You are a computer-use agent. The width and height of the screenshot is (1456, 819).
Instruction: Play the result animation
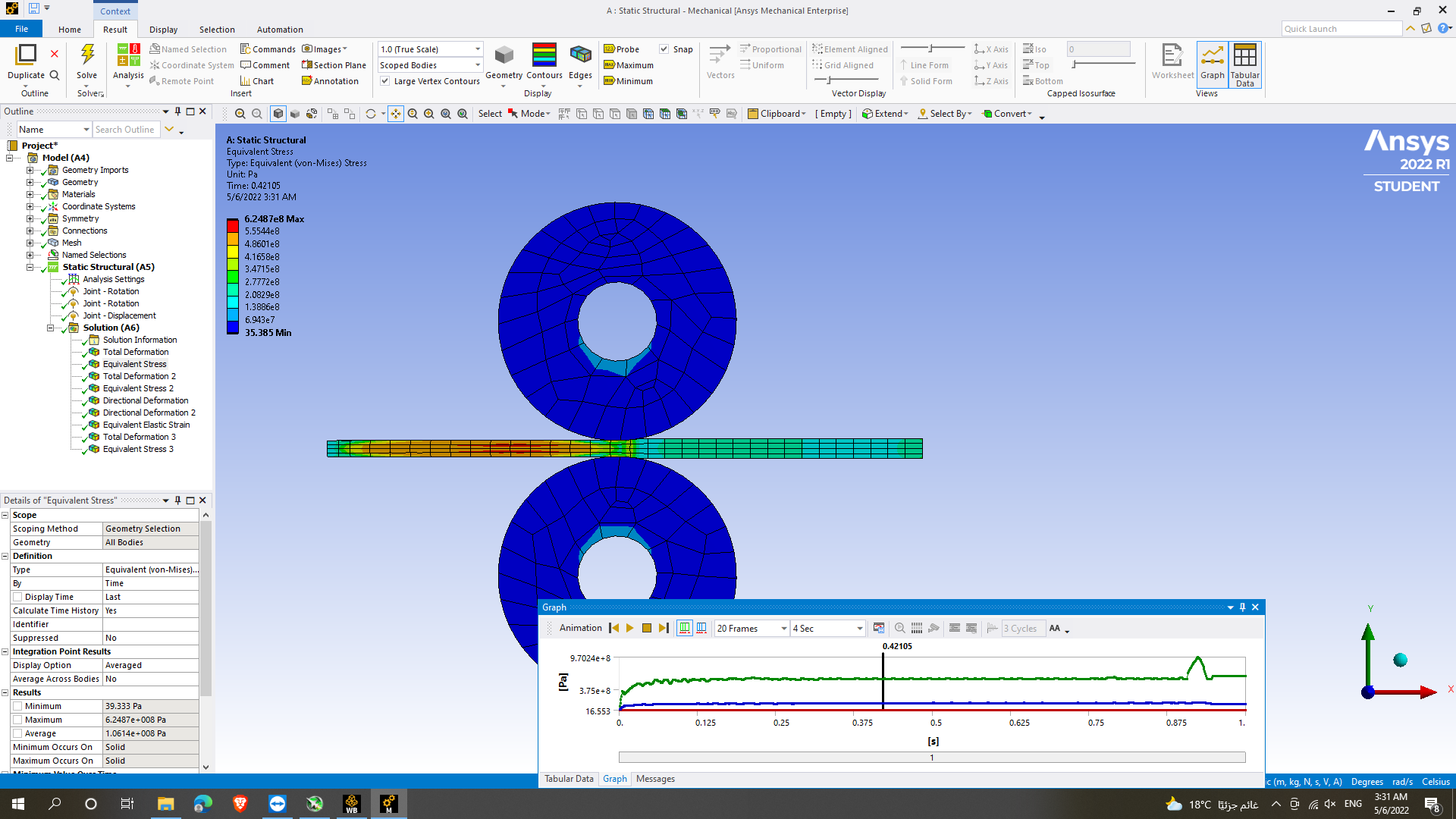point(629,628)
